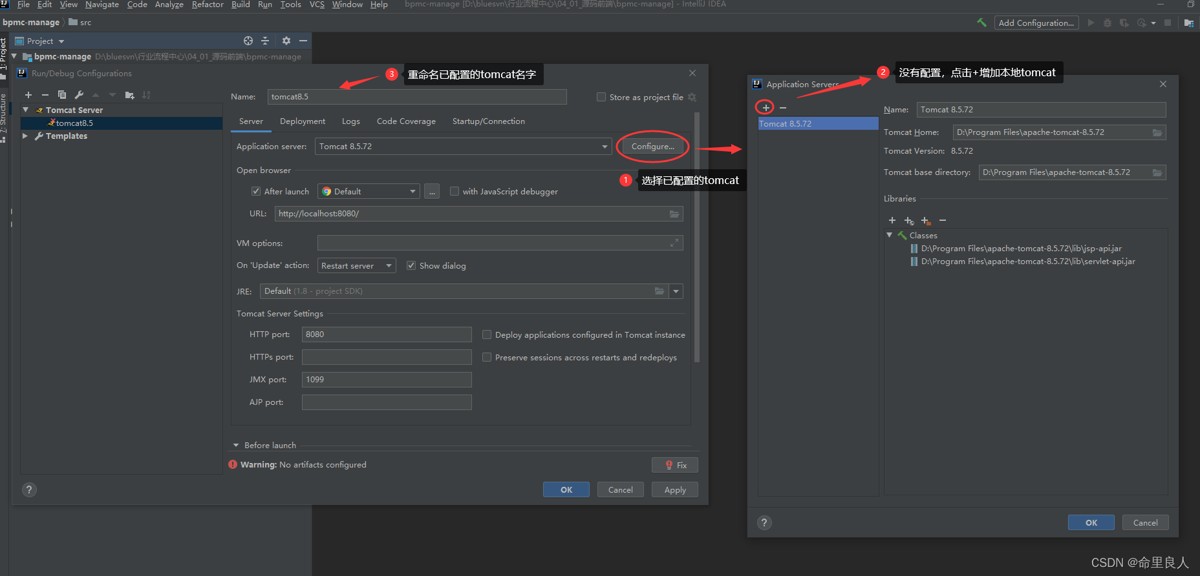Switch to Logs tab

350,121
